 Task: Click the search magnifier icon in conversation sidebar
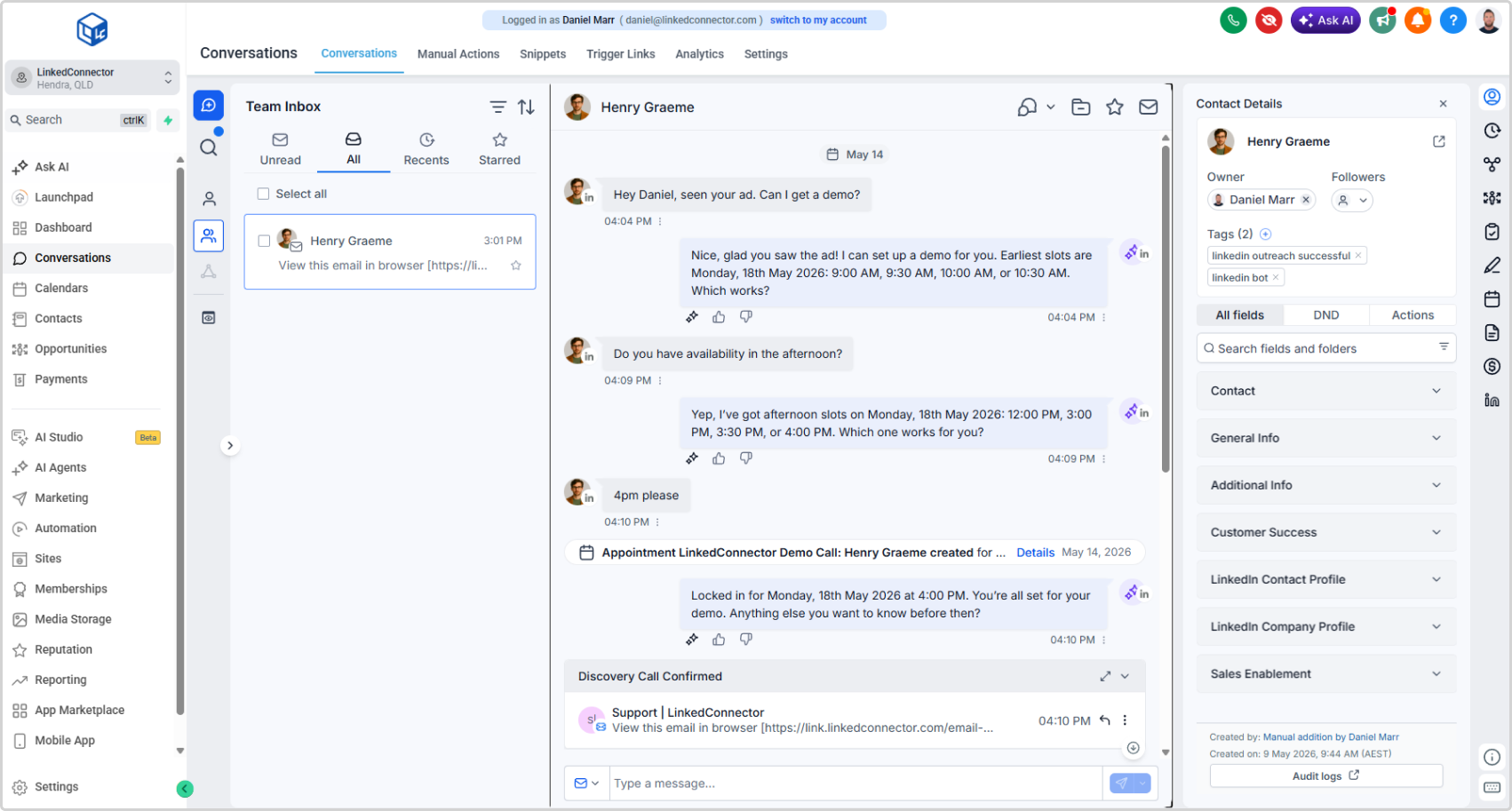tap(209, 147)
